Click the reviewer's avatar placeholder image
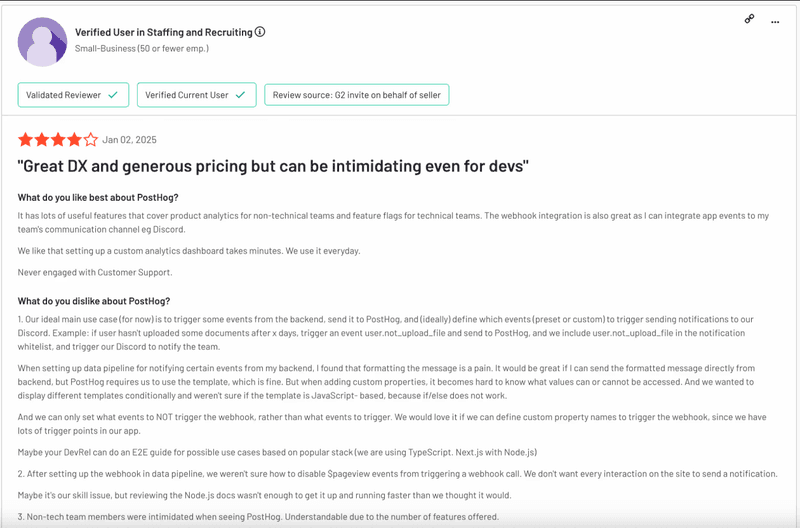Viewport: 800px width, 528px height. [43, 41]
